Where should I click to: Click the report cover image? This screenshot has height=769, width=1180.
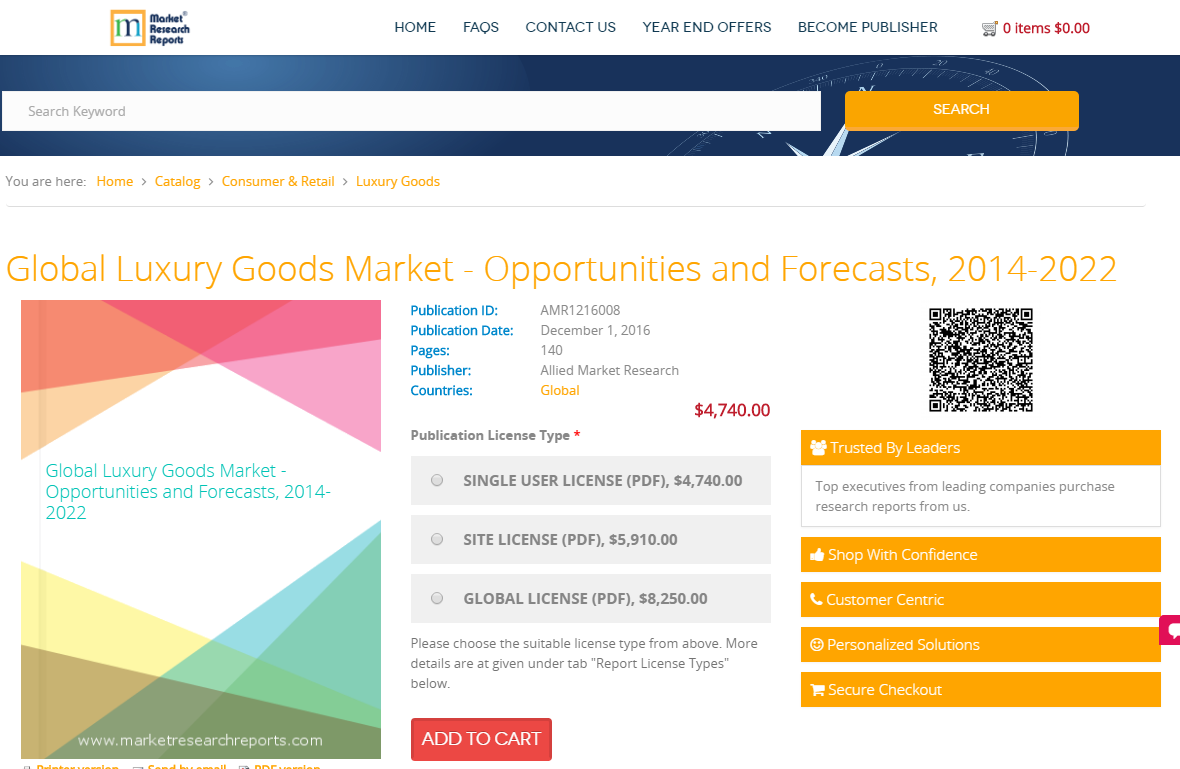tap(201, 529)
